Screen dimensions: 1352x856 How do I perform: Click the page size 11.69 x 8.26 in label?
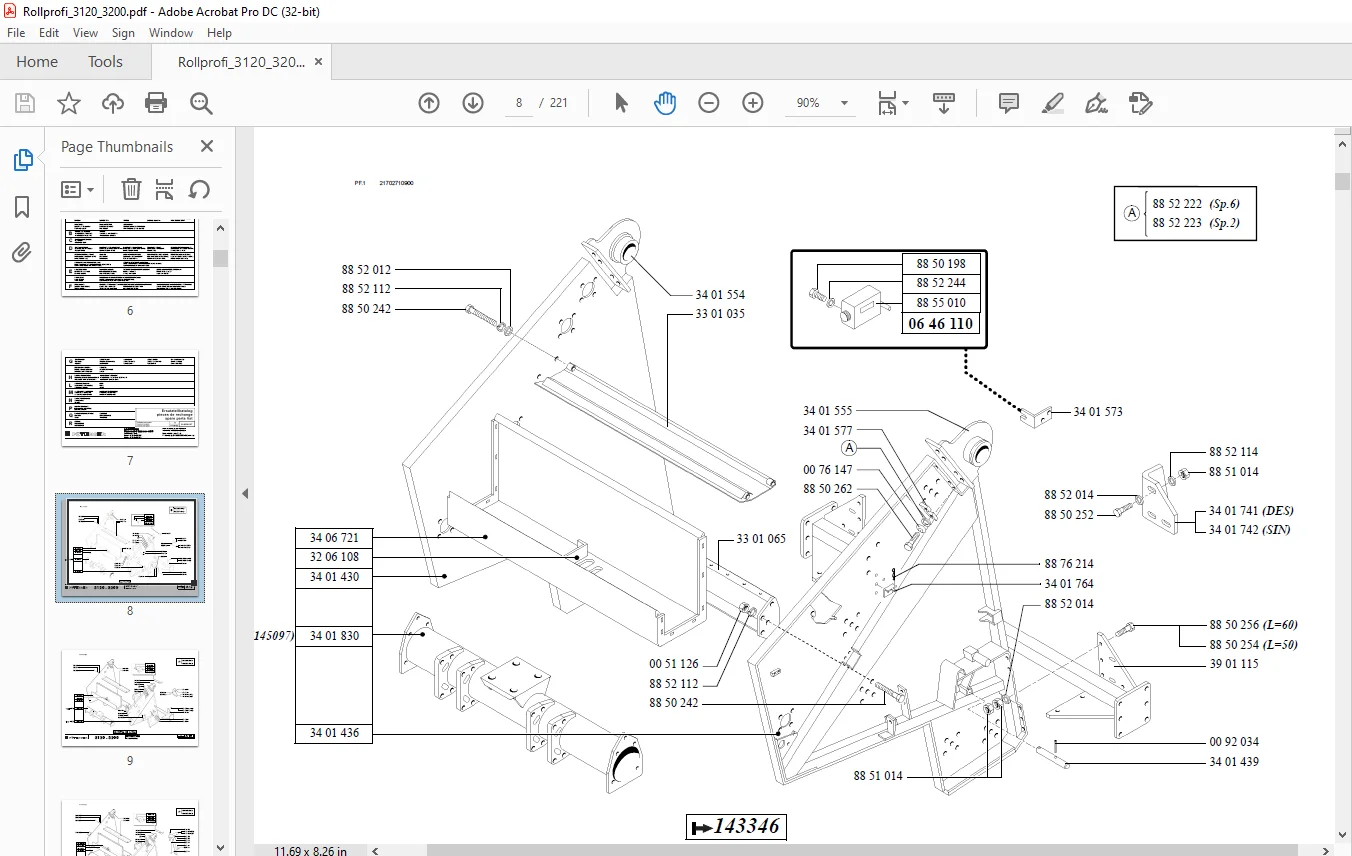[x=311, y=851]
